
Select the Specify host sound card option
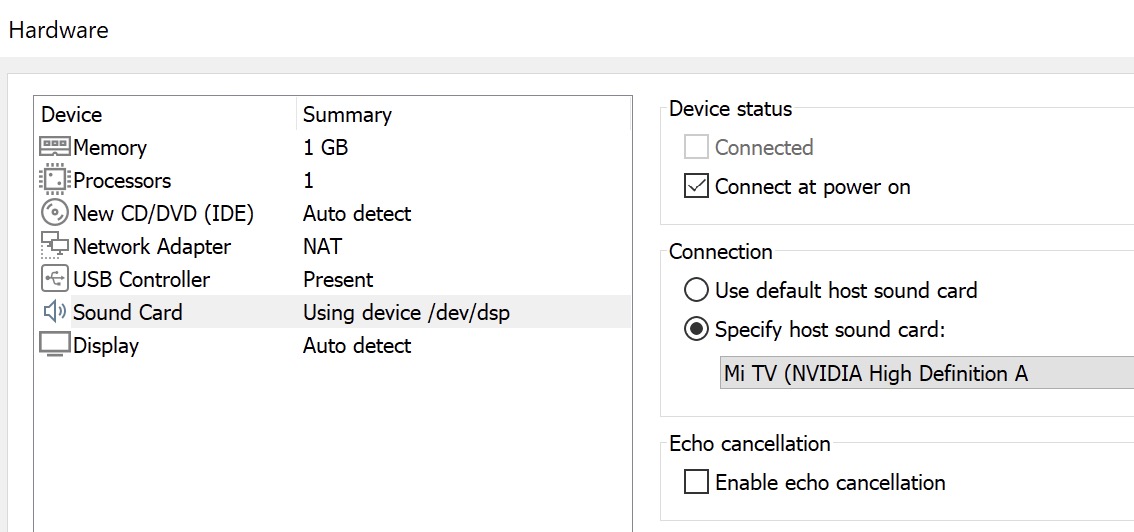(696, 329)
